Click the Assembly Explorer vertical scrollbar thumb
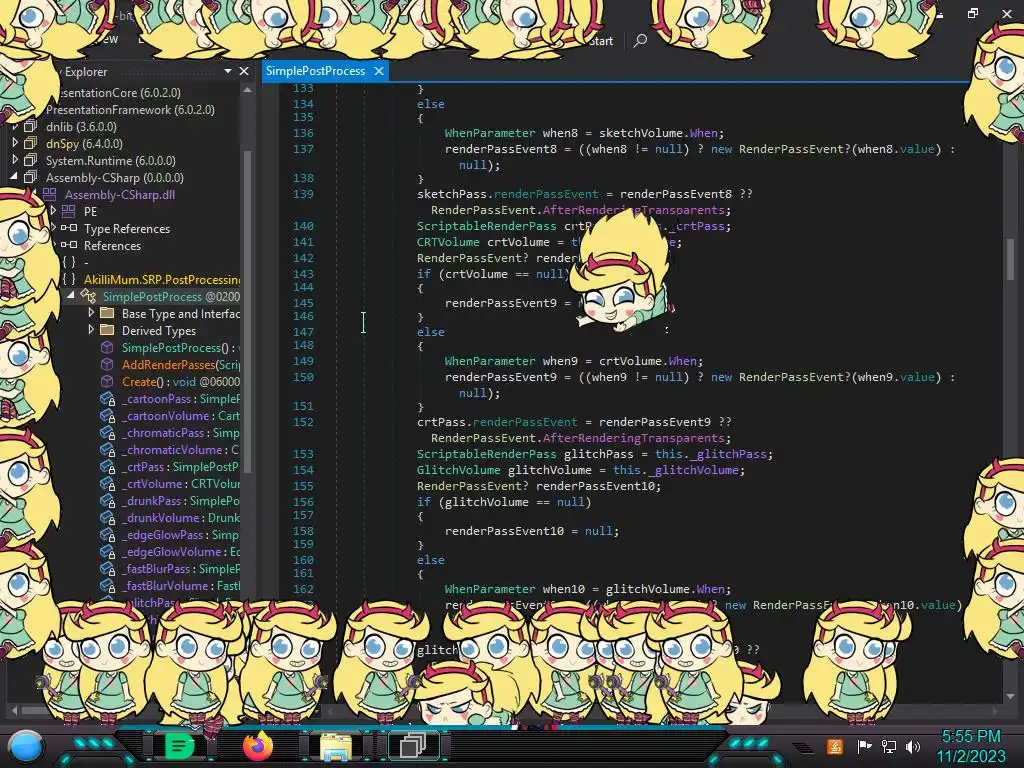Screen dimensions: 1024x768 tap(248, 310)
